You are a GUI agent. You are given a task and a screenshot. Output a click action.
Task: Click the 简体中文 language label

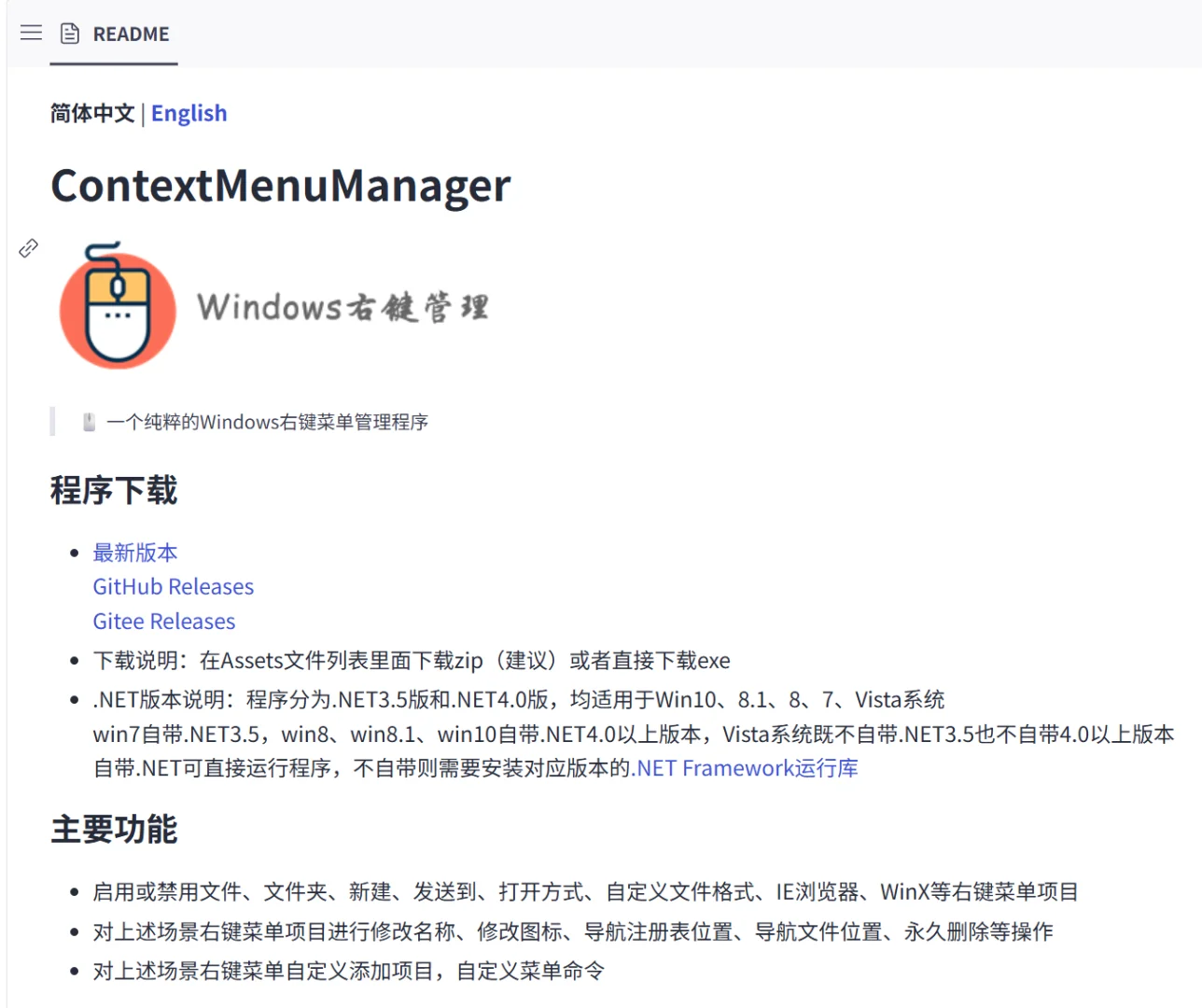(x=91, y=113)
